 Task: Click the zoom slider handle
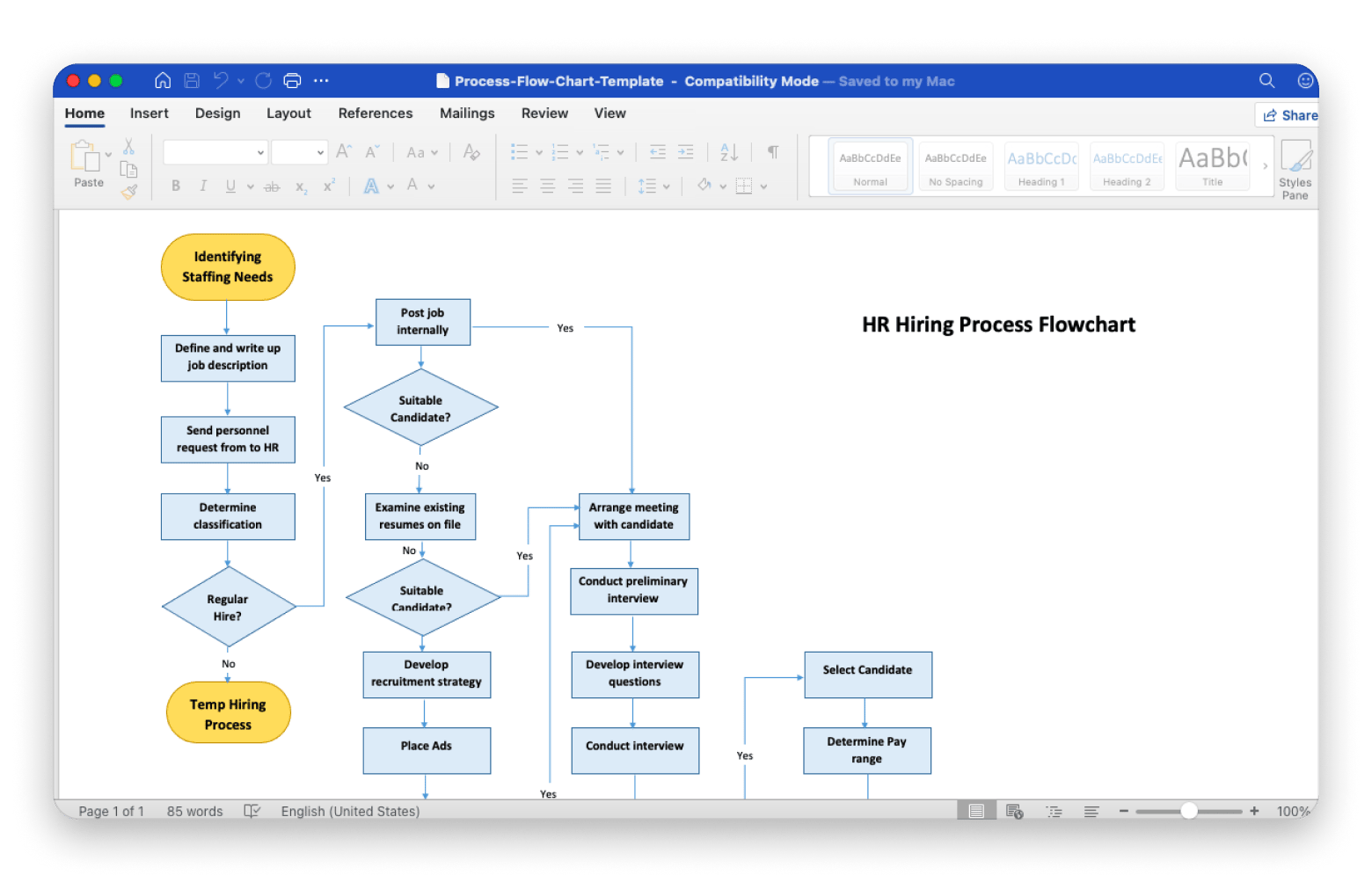click(1188, 811)
